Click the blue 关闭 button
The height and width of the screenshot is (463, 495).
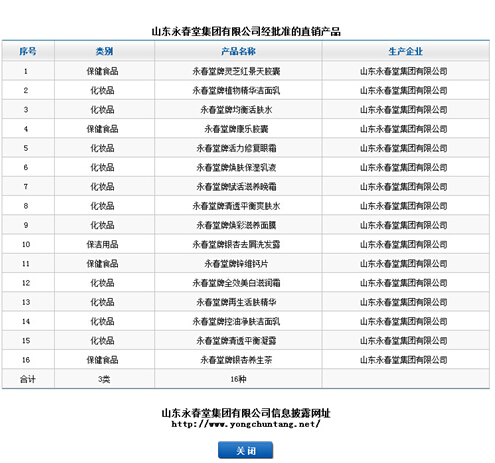tap(245, 450)
